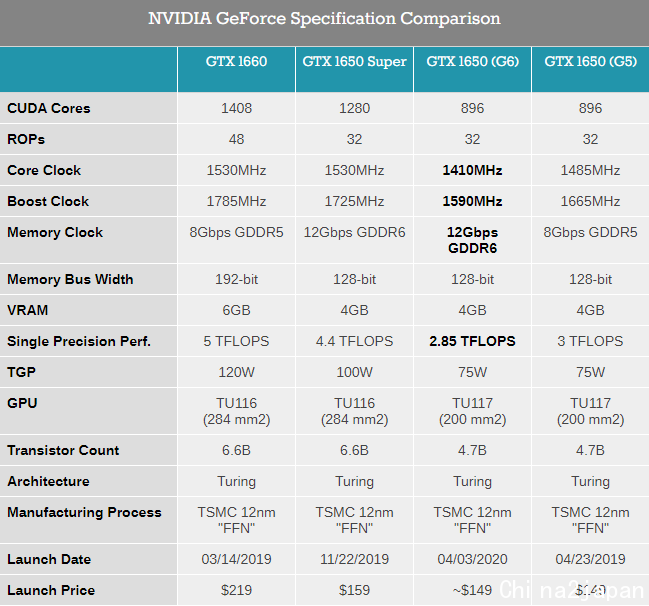Image resolution: width=649 pixels, height=606 pixels.
Task: Select the TU117 cell for GTX 1650 (G6)
Action: tap(472, 411)
